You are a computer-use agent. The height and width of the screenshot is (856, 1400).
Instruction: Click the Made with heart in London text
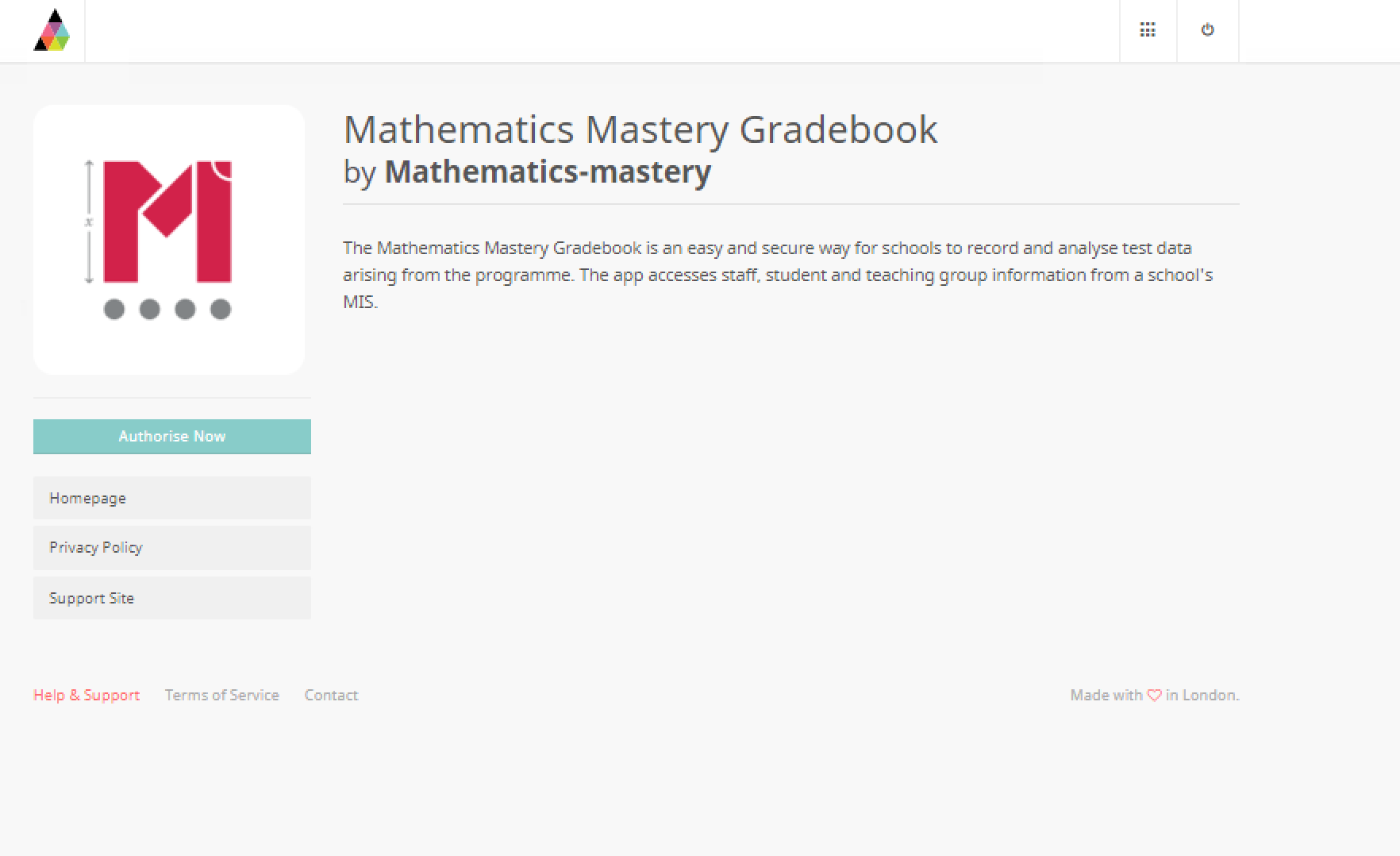(x=1155, y=695)
